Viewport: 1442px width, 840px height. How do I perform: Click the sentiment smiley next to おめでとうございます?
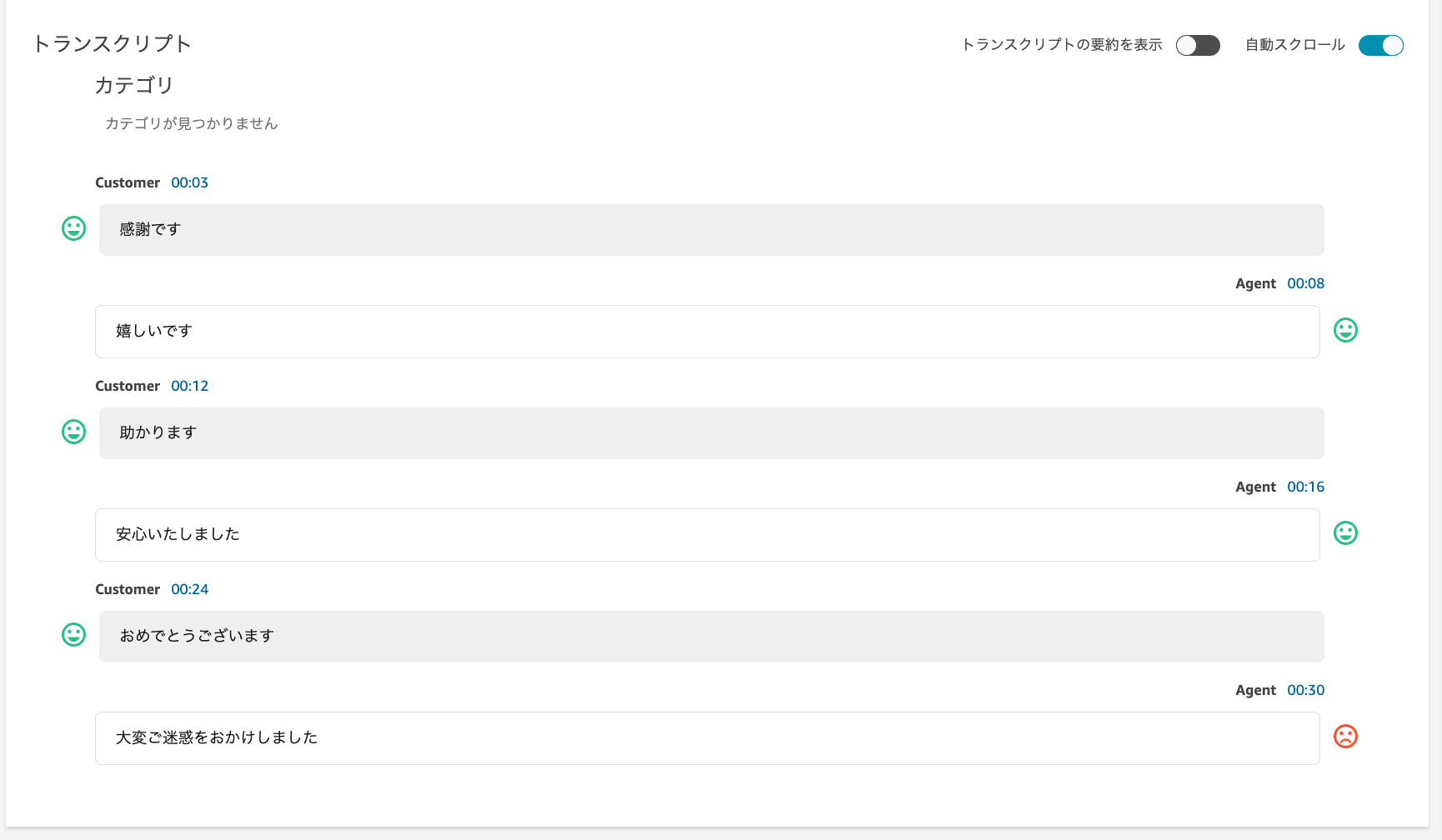[x=73, y=635]
